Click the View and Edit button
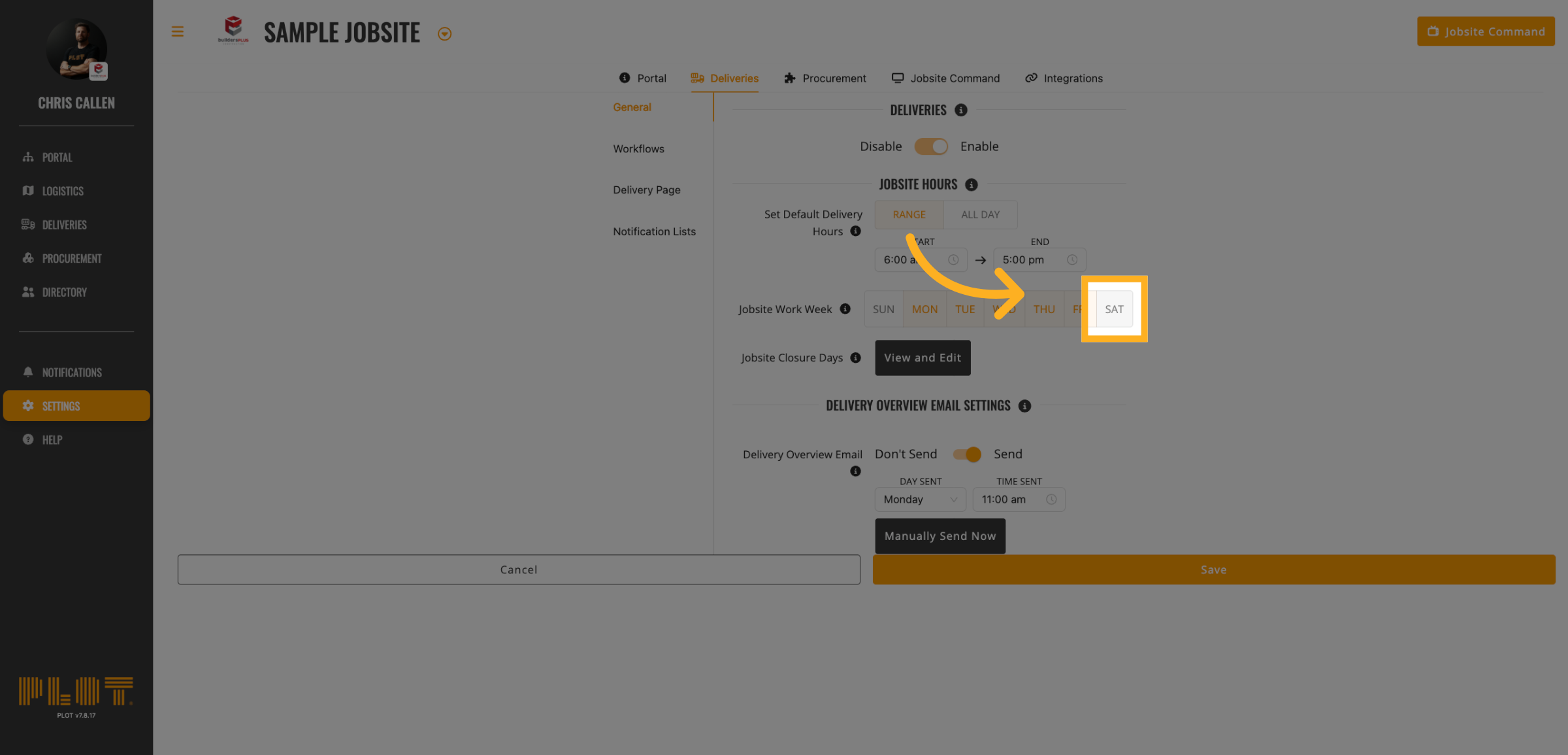Screen dimensions: 1568x755 [922, 358]
